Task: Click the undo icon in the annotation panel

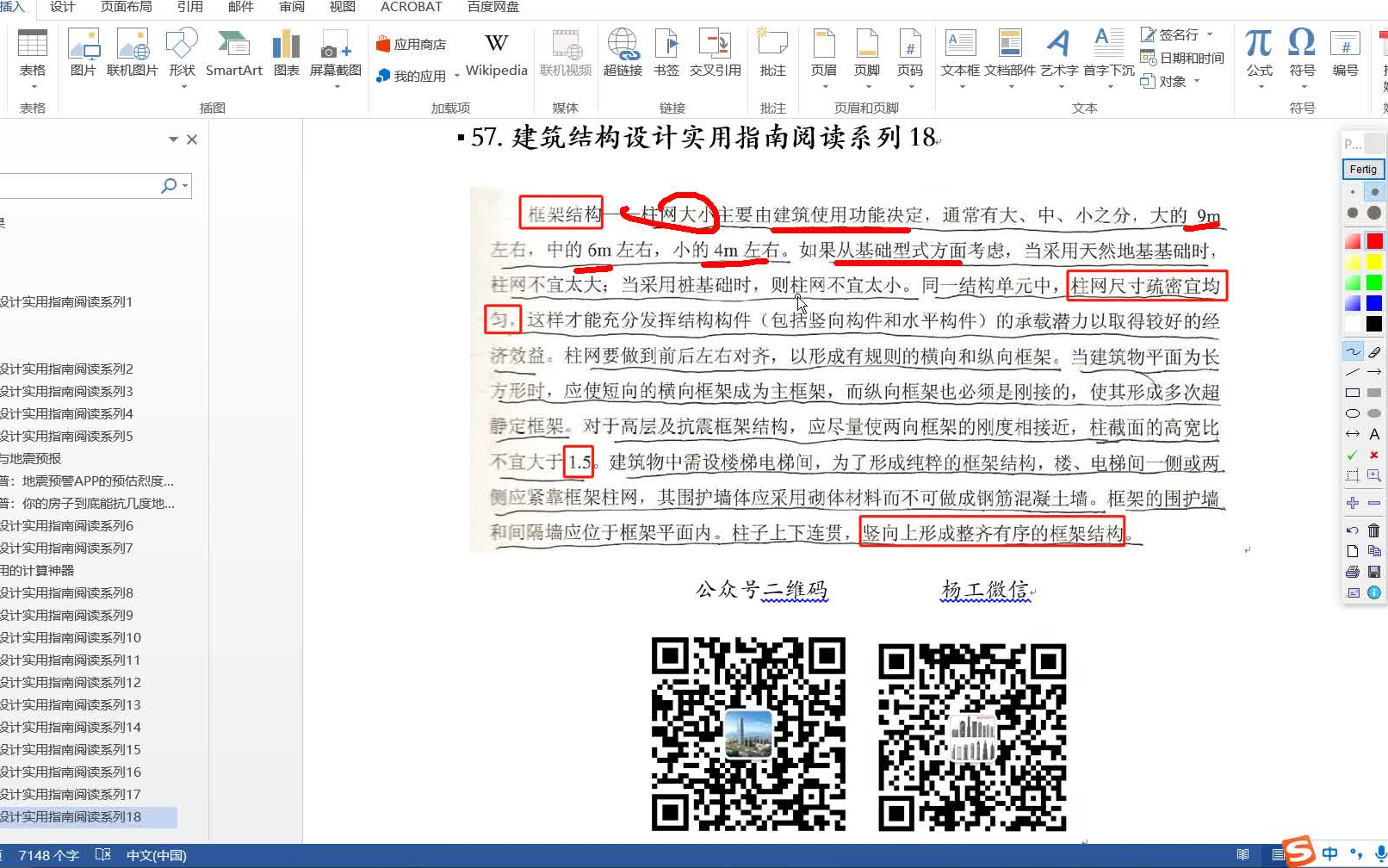Action: point(1353,530)
